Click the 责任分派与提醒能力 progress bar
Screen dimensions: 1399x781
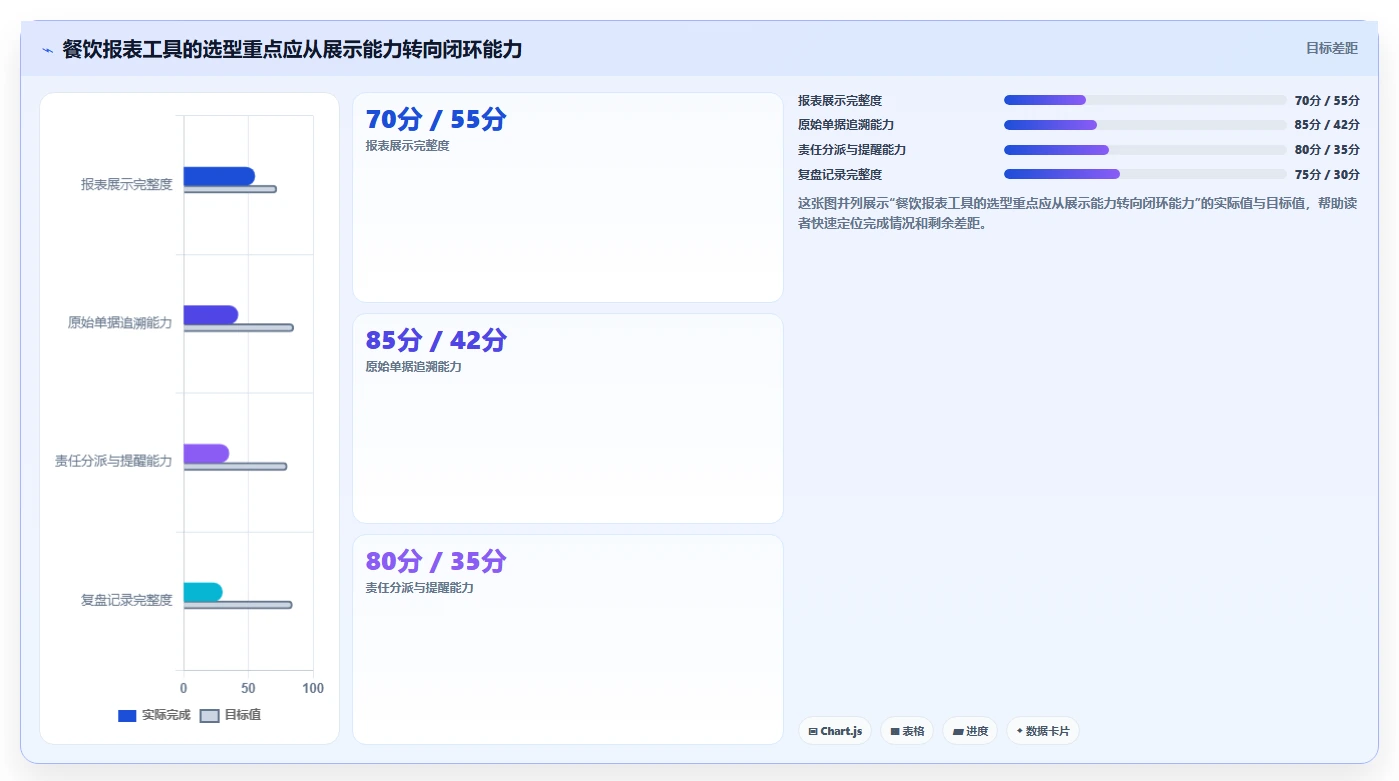tap(1145, 150)
